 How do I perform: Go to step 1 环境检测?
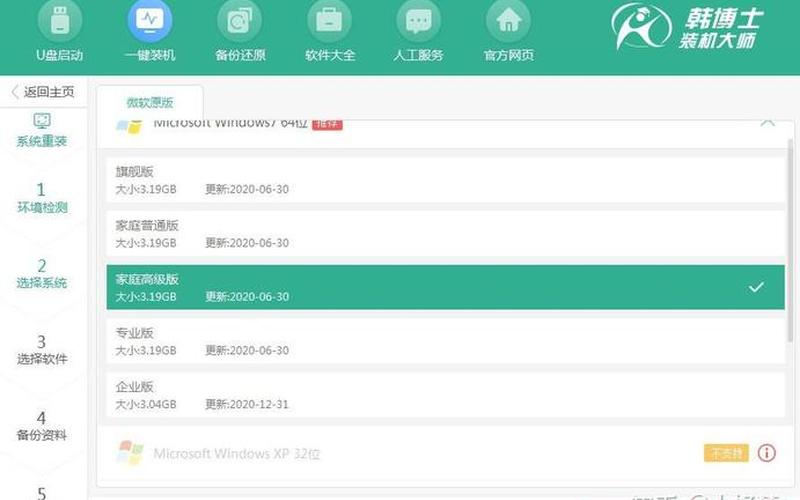pyautogui.click(x=42, y=198)
